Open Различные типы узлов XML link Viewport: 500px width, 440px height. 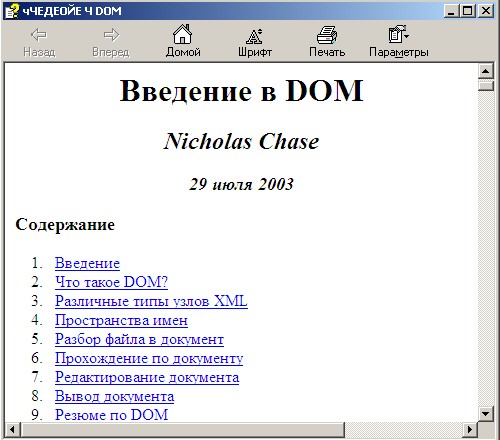(x=151, y=301)
